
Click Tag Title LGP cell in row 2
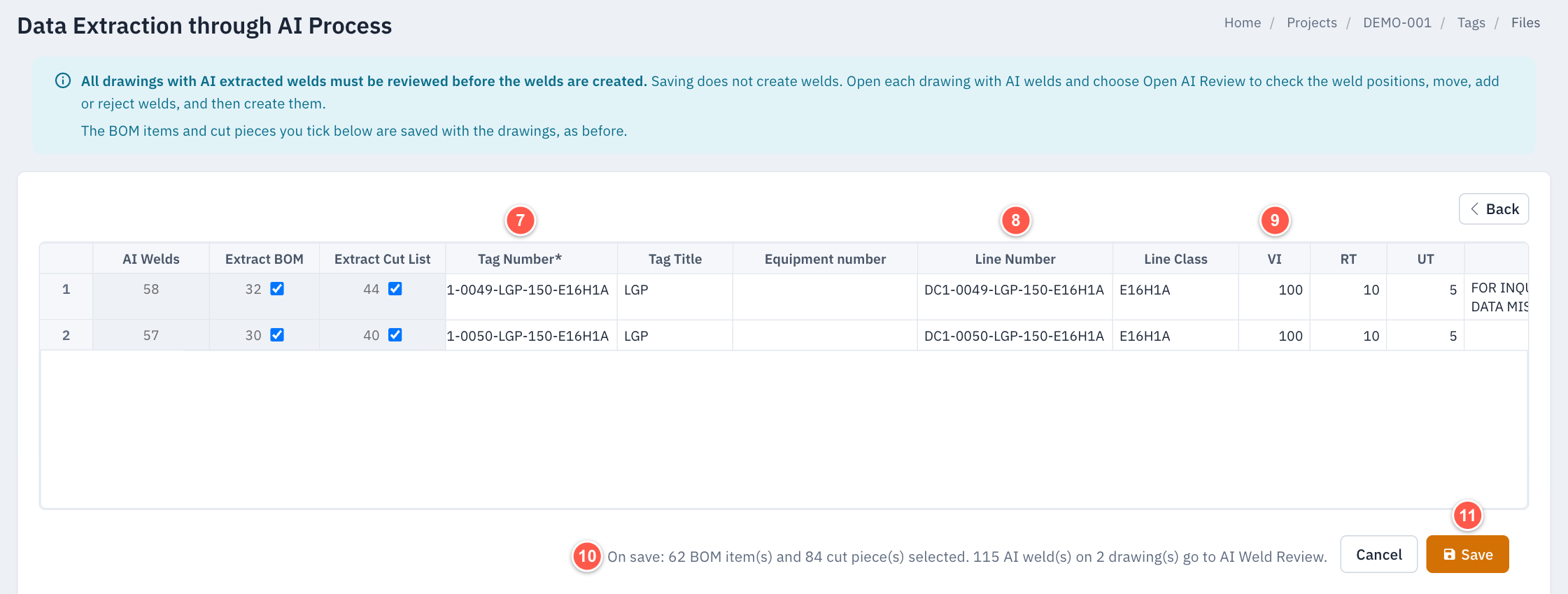coord(675,335)
